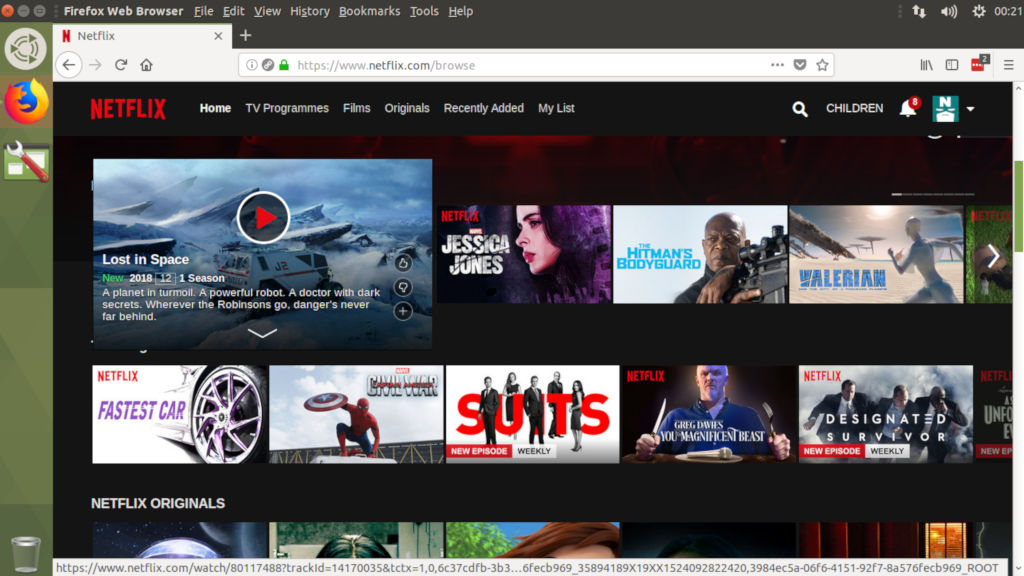Switch to the TV Programmes section
The height and width of the screenshot is (576, 1024).
click(x=287, y=108)
